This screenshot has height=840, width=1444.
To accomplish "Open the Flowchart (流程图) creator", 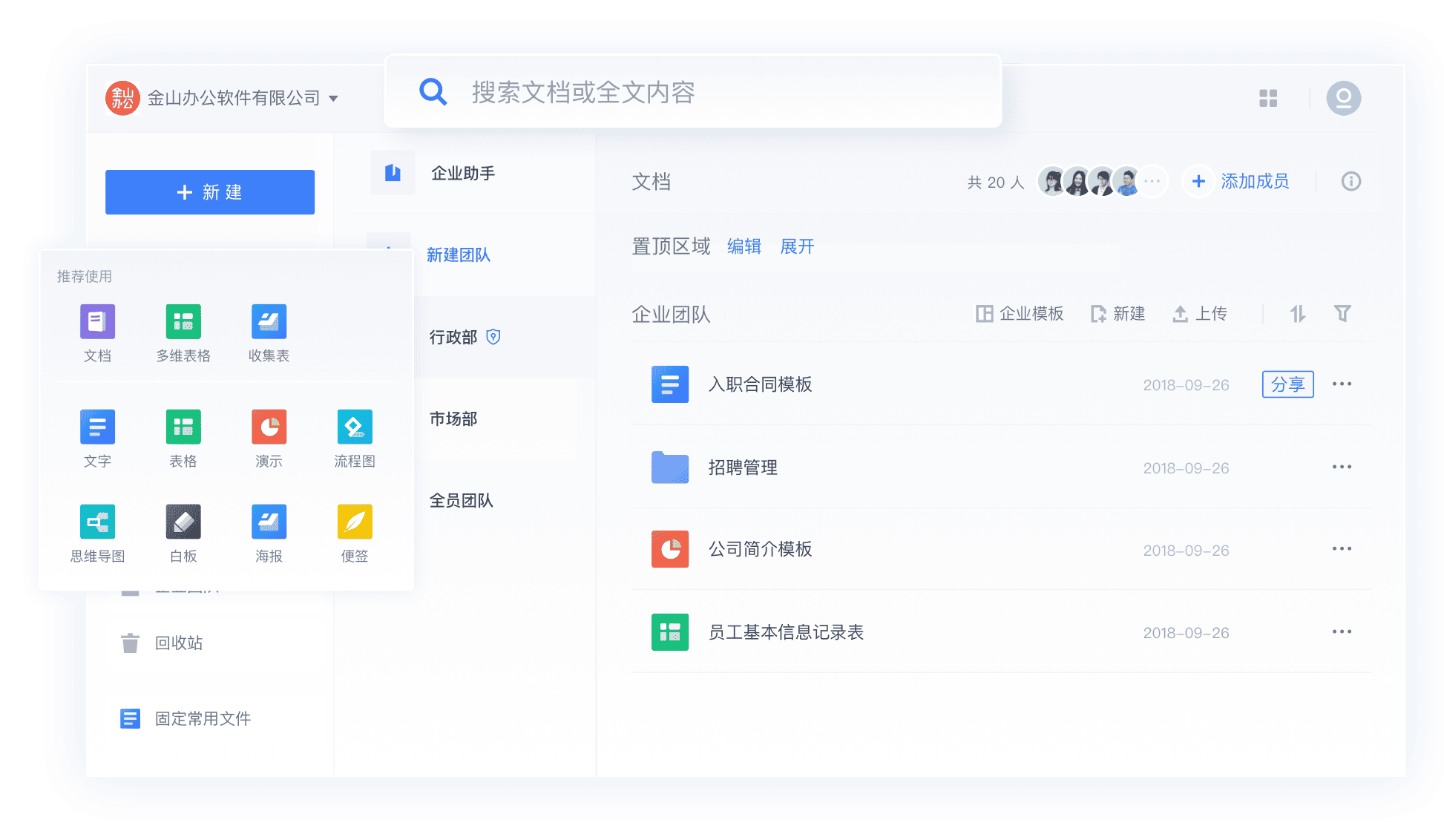I will [354, 427].
